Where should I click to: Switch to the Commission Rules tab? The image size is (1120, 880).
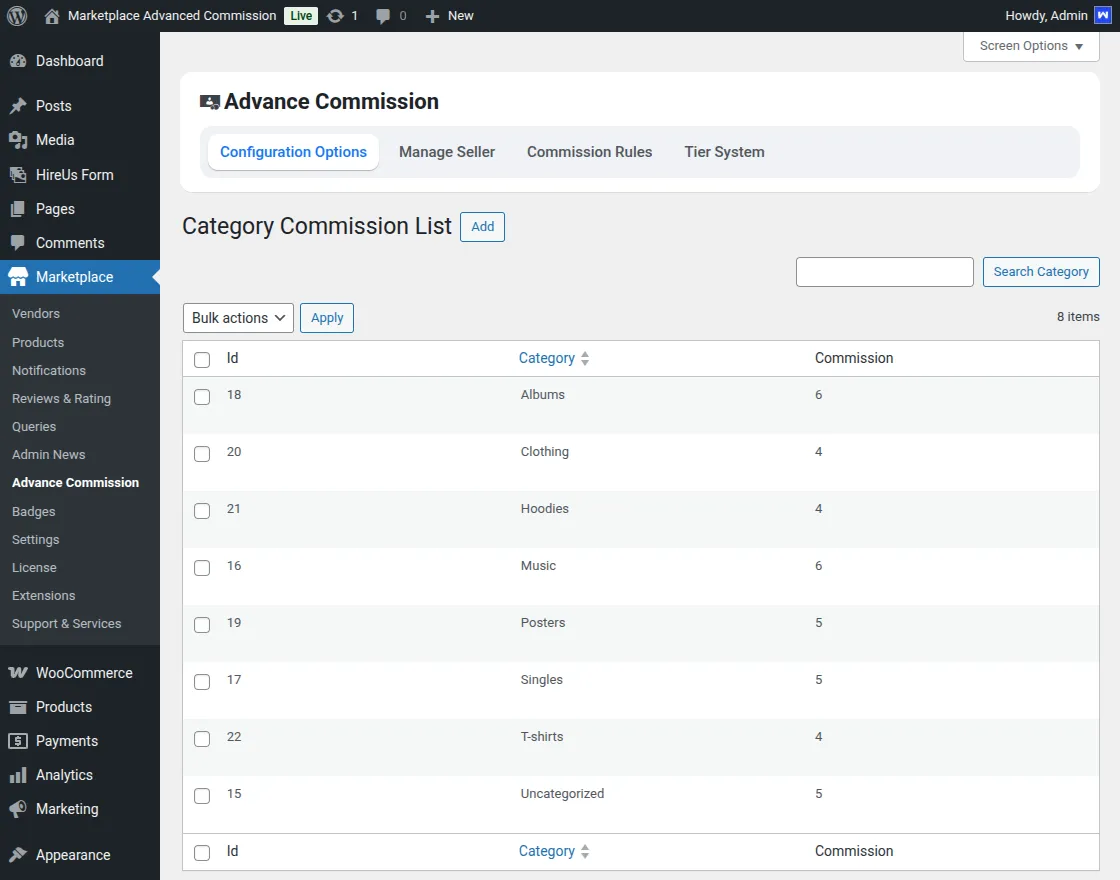[589, 152]
